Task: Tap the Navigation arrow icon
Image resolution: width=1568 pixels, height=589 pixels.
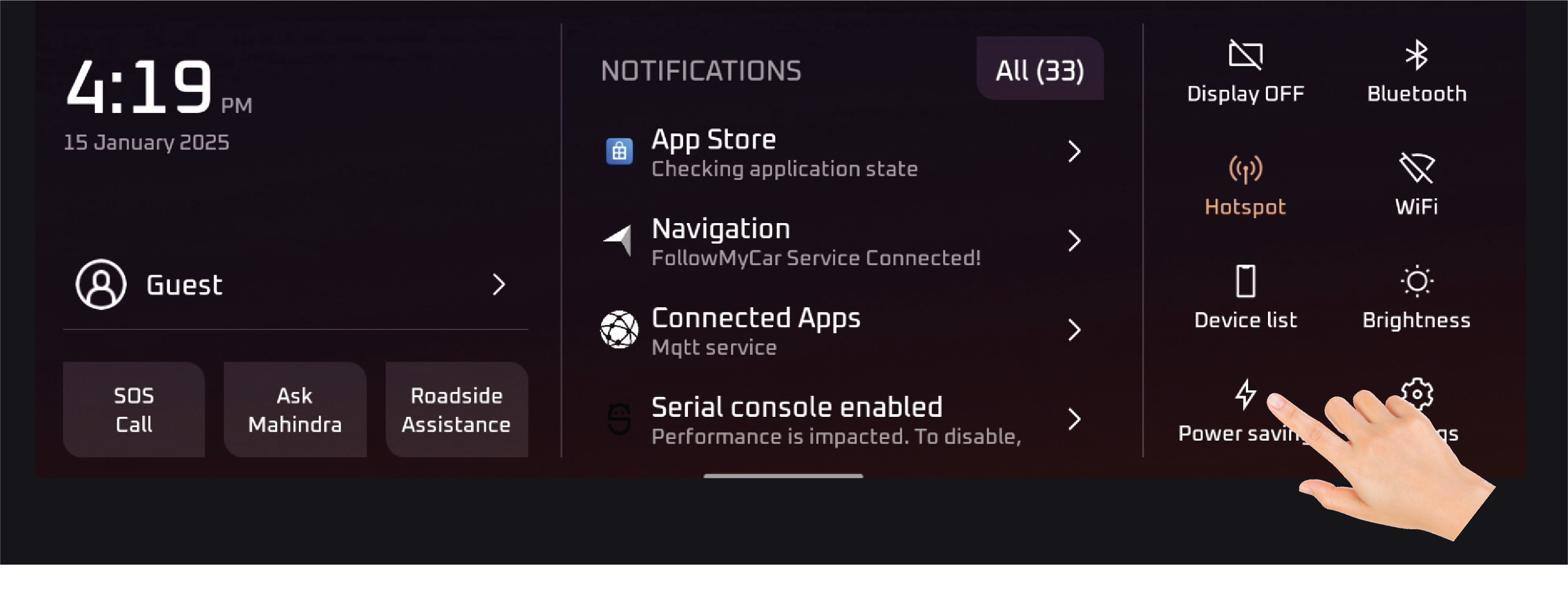Action: point(618,241)
